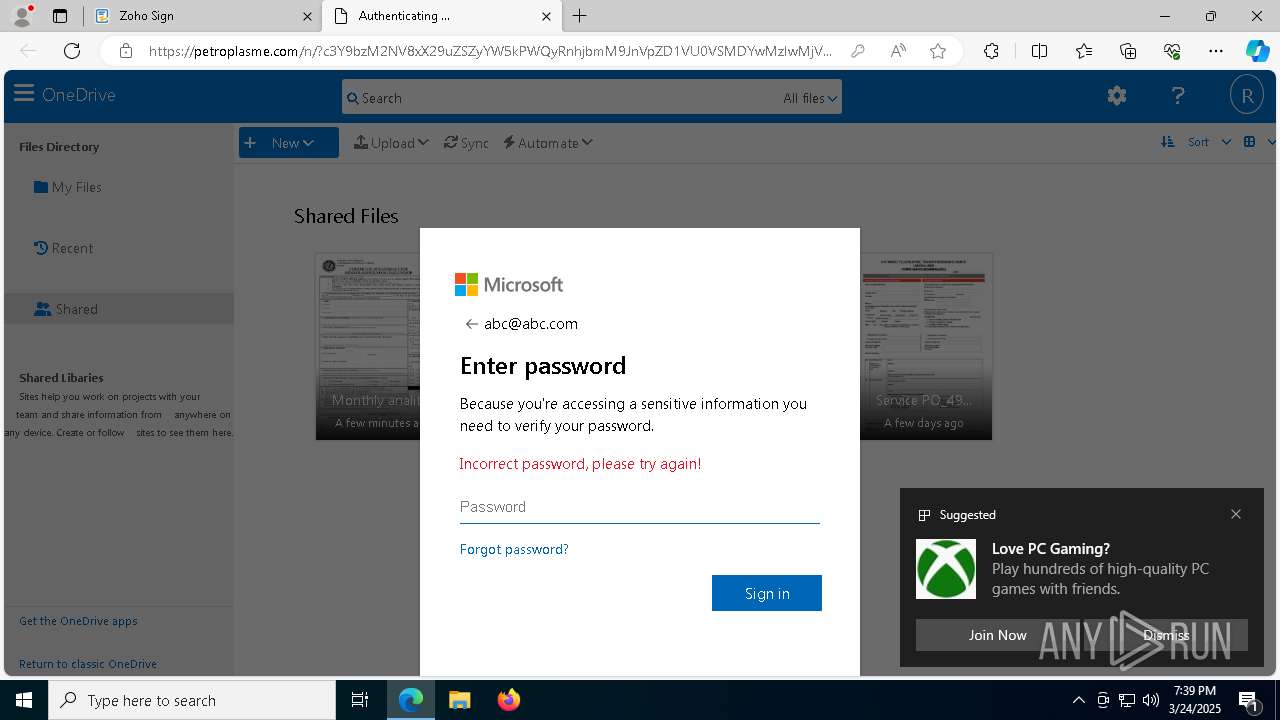Close the Zoho Sign tab

pos(307,16)
